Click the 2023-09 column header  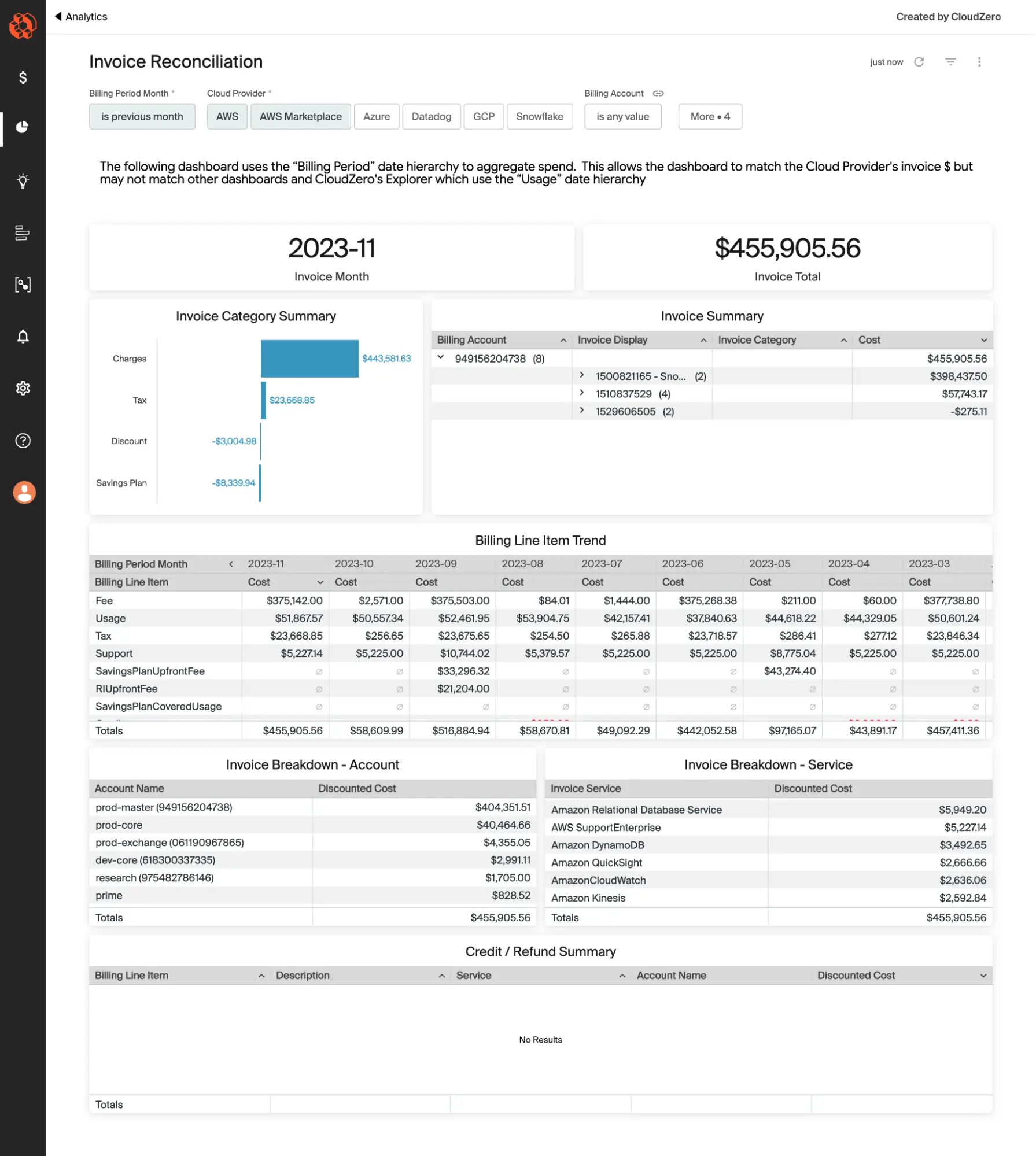[x=436, y=563]
